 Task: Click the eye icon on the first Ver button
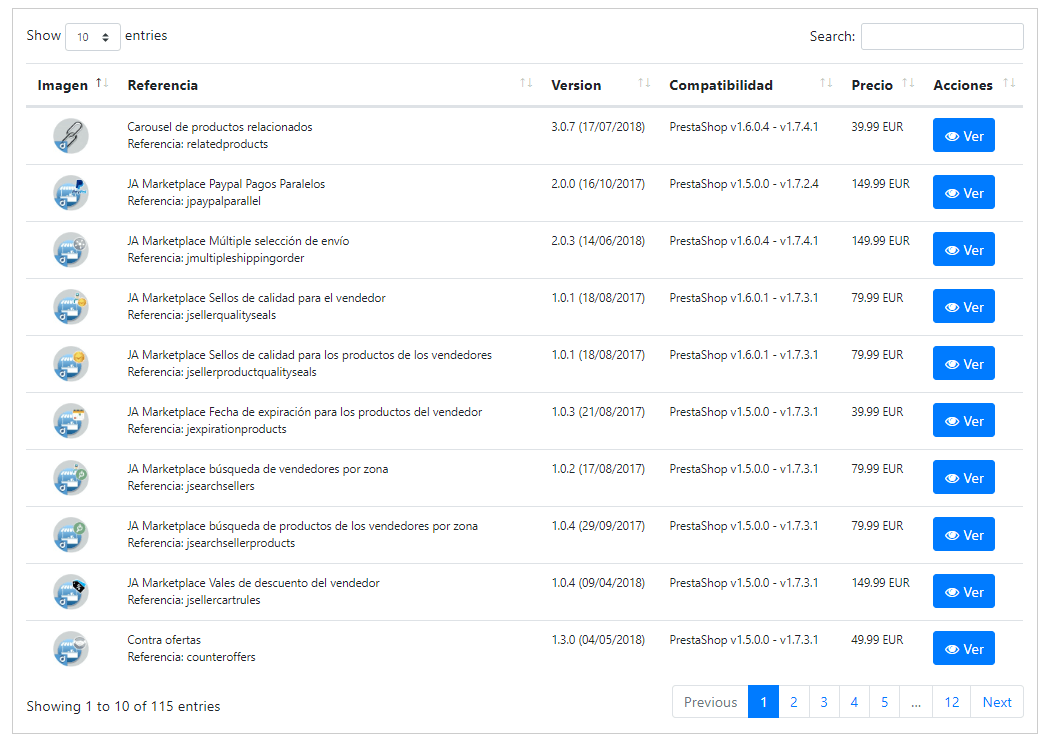click(951, 135)
